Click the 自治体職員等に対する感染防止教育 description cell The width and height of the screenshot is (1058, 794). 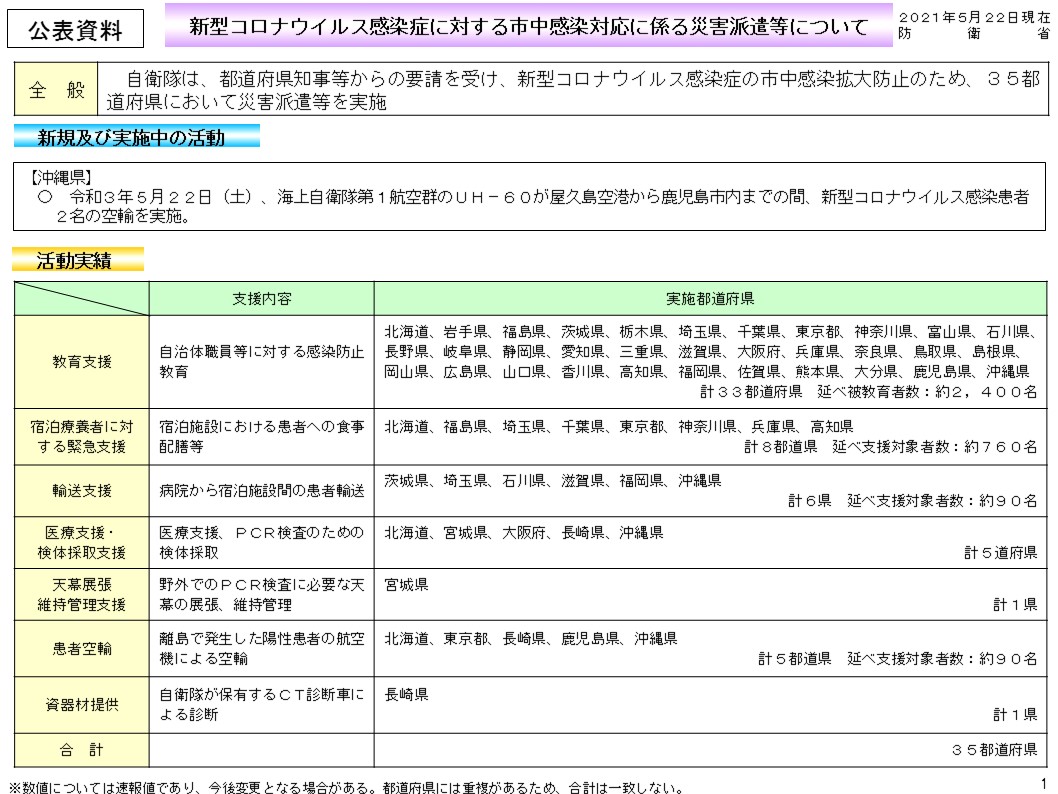261,361
